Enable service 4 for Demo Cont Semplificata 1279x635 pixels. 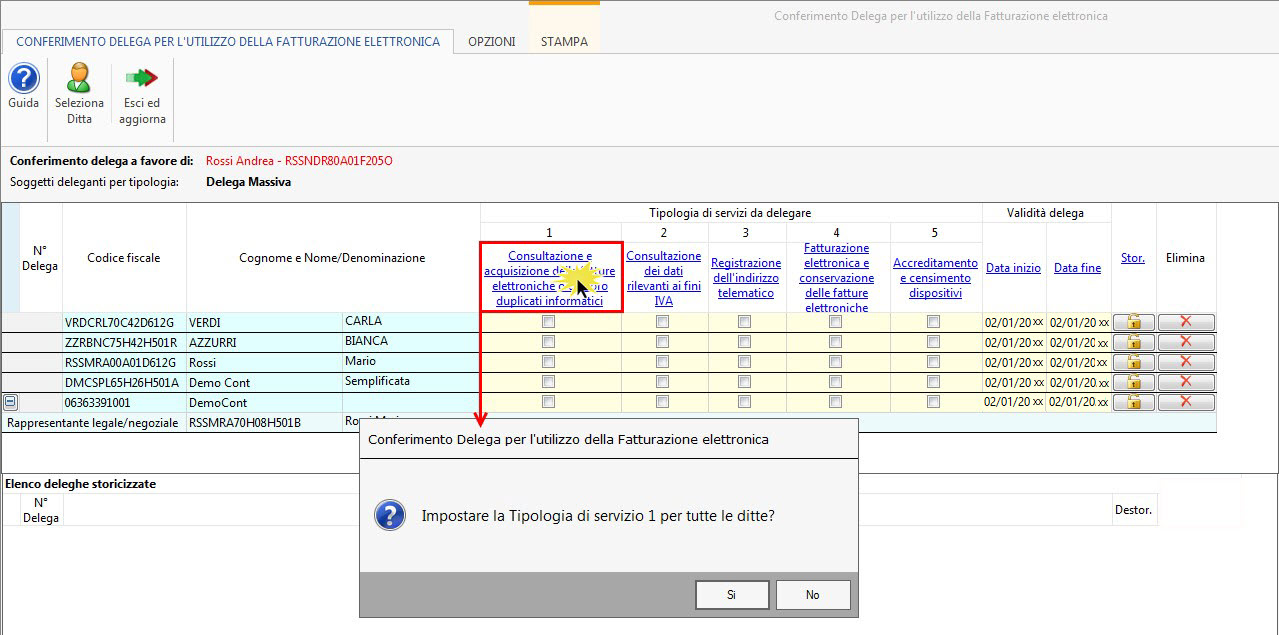(835, 382)
